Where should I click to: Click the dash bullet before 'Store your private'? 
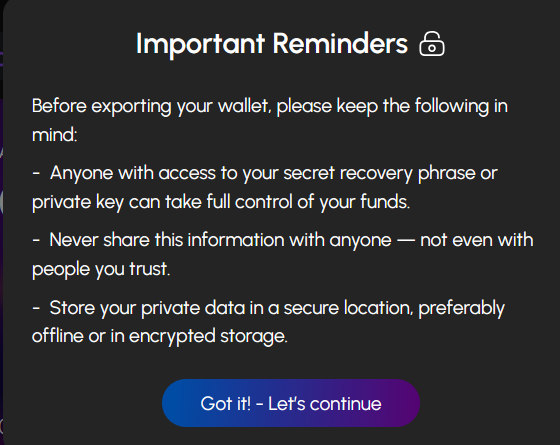click(x=36, y=308)
